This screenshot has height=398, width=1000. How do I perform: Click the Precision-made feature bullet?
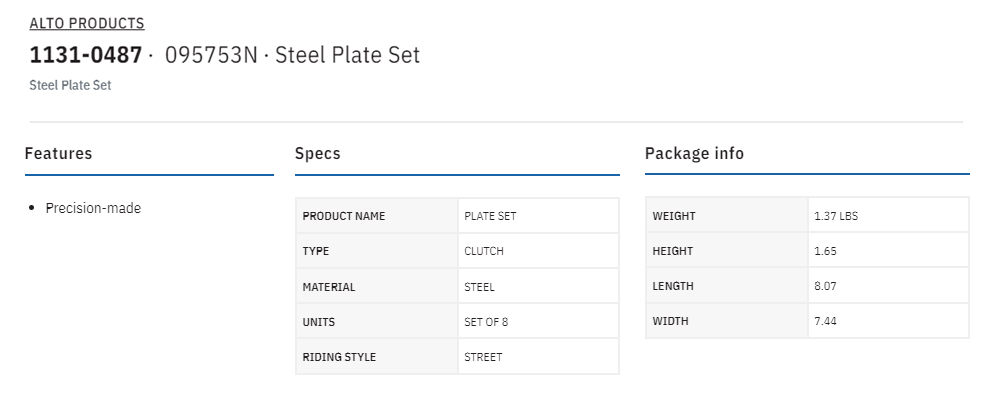coord(93,208)
